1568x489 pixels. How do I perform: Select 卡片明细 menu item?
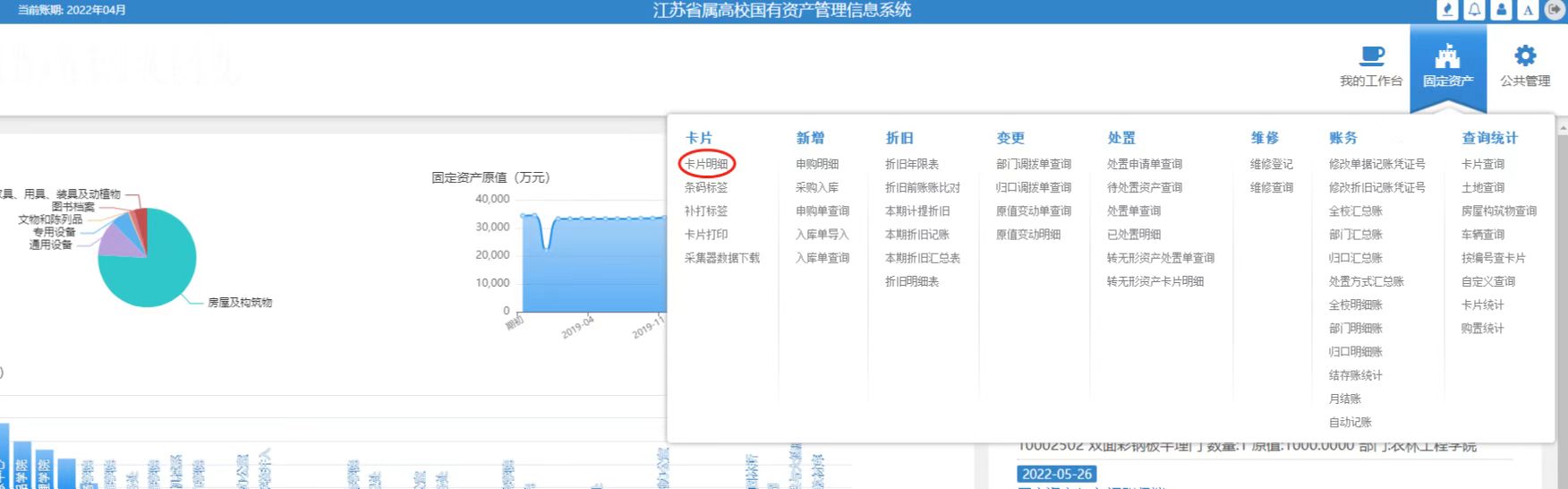[x=706, y=164]
